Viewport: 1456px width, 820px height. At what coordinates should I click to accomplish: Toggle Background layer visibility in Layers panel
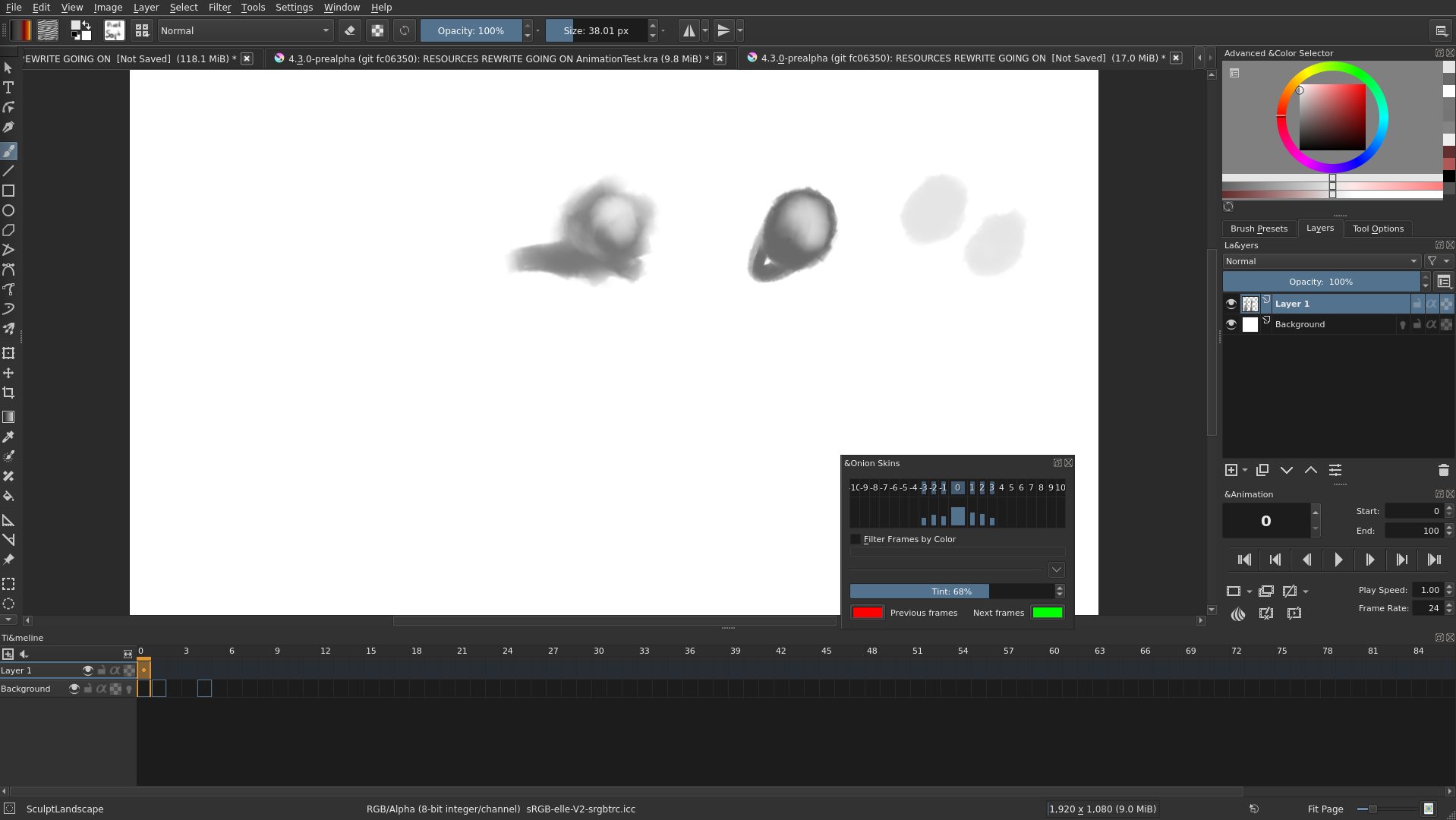(x=1231, y=324)
